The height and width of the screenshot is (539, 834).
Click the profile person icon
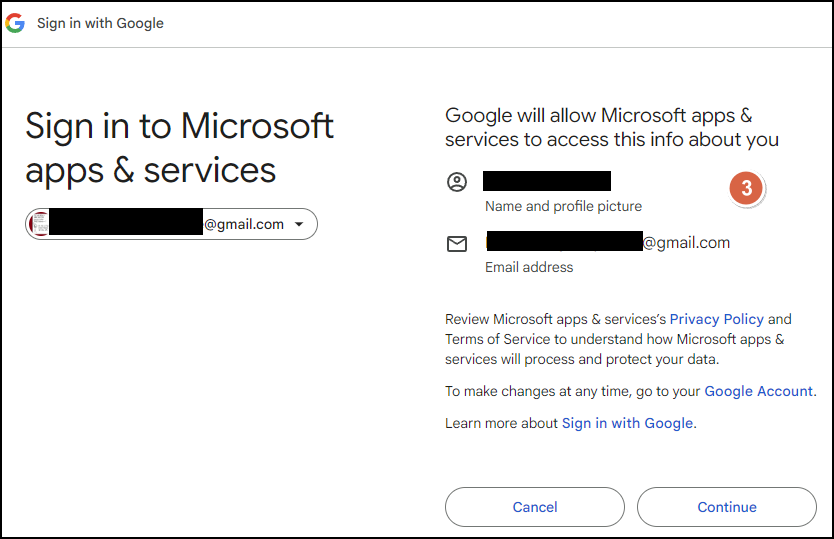point(457,182)
